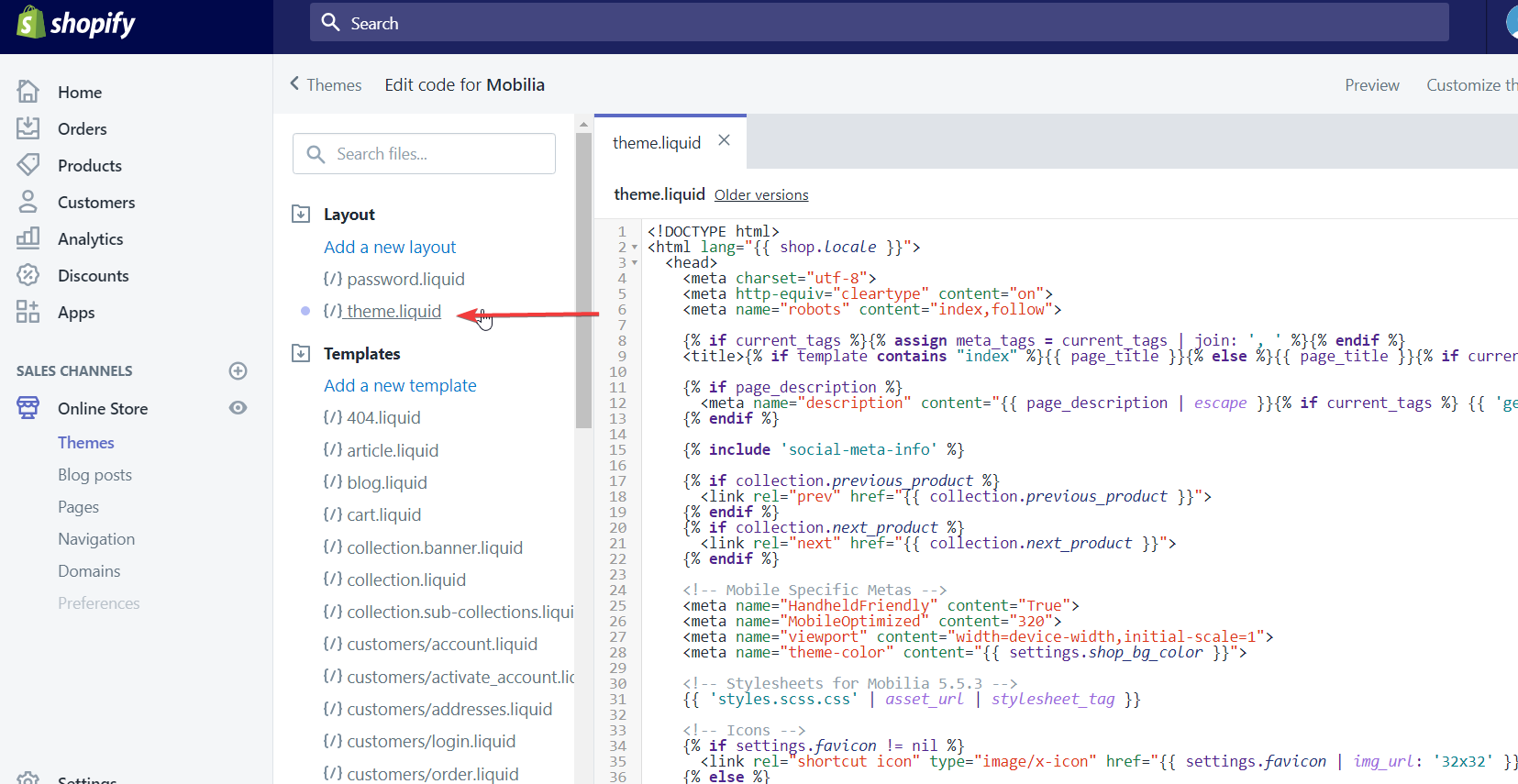Click the Home house icon
The image size is (1518, 784).
point(28,92)
